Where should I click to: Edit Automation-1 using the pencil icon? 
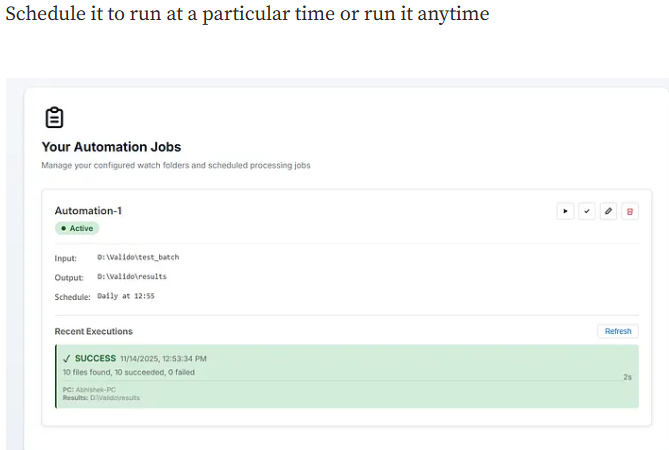tap(608, 211)
